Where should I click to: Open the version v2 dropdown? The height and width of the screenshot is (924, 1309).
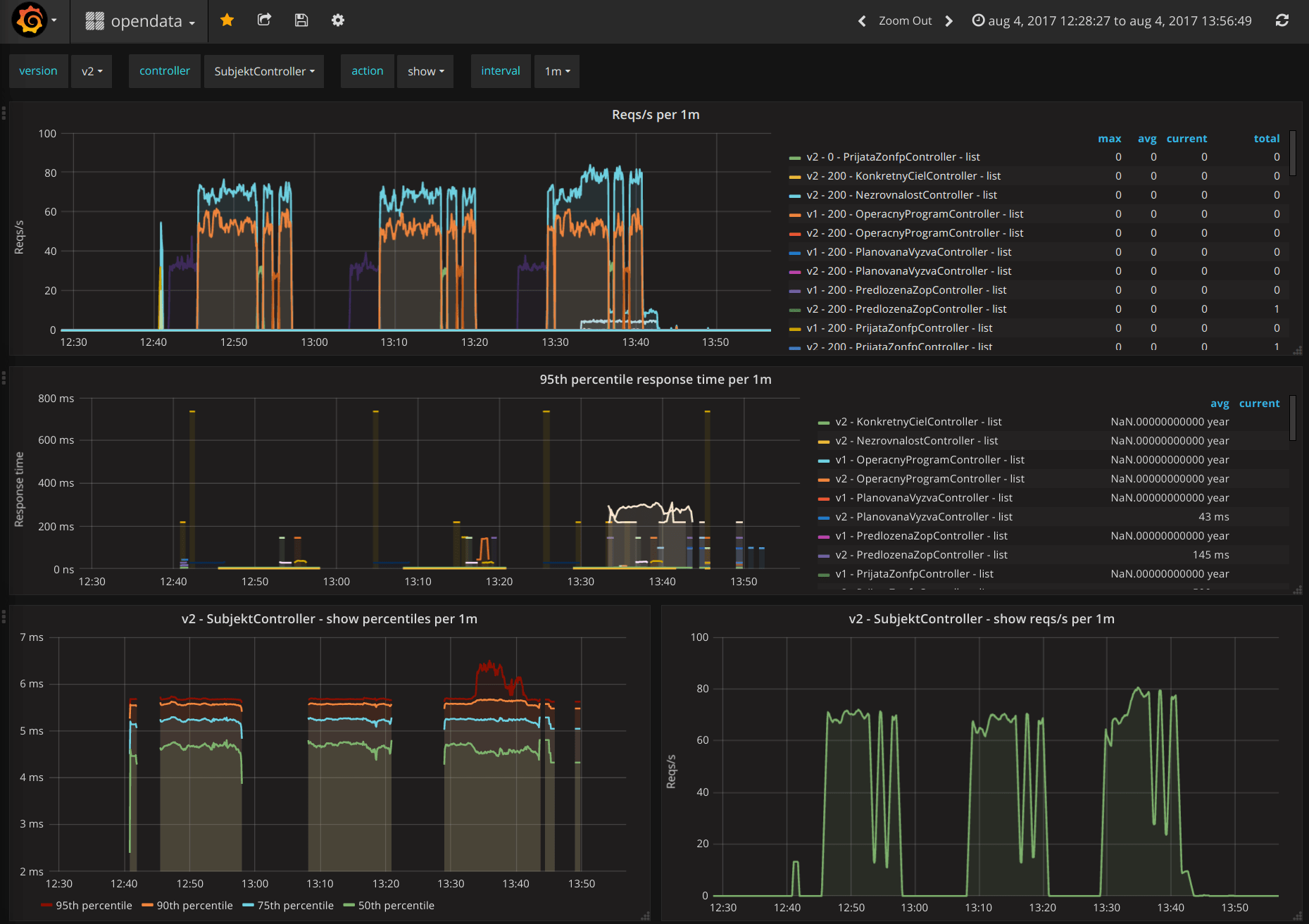[x=92, y=71]
